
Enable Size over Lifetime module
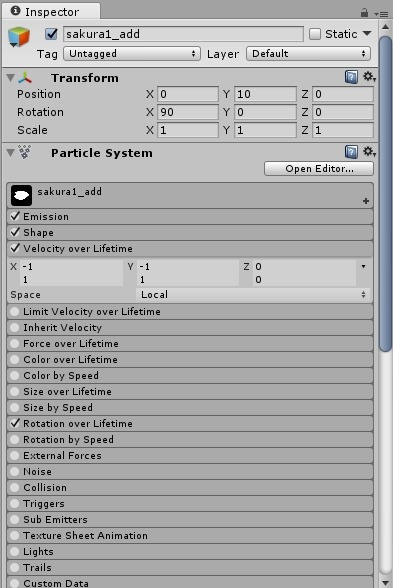[15, 392]
